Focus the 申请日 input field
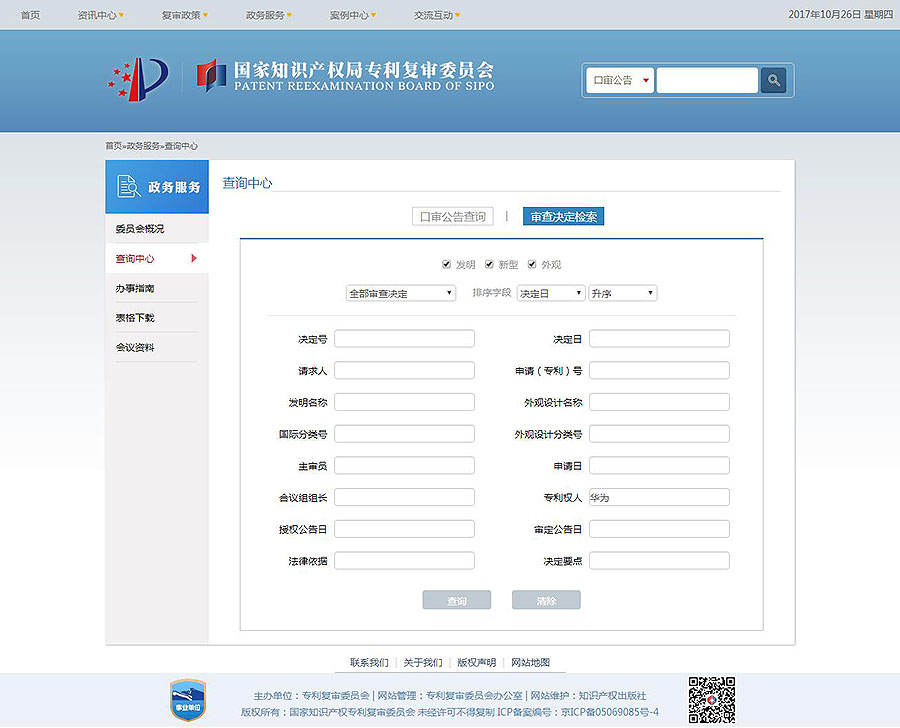The width and height of the screenshot is (900, 728). [660, 465]
